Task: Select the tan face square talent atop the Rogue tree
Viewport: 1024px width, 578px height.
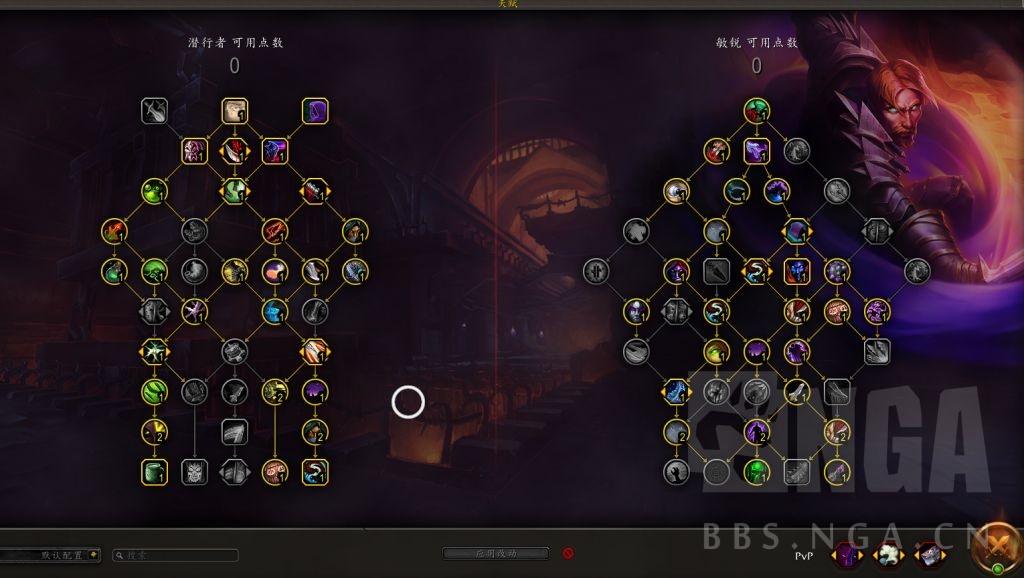Action: tap(234, 111)
